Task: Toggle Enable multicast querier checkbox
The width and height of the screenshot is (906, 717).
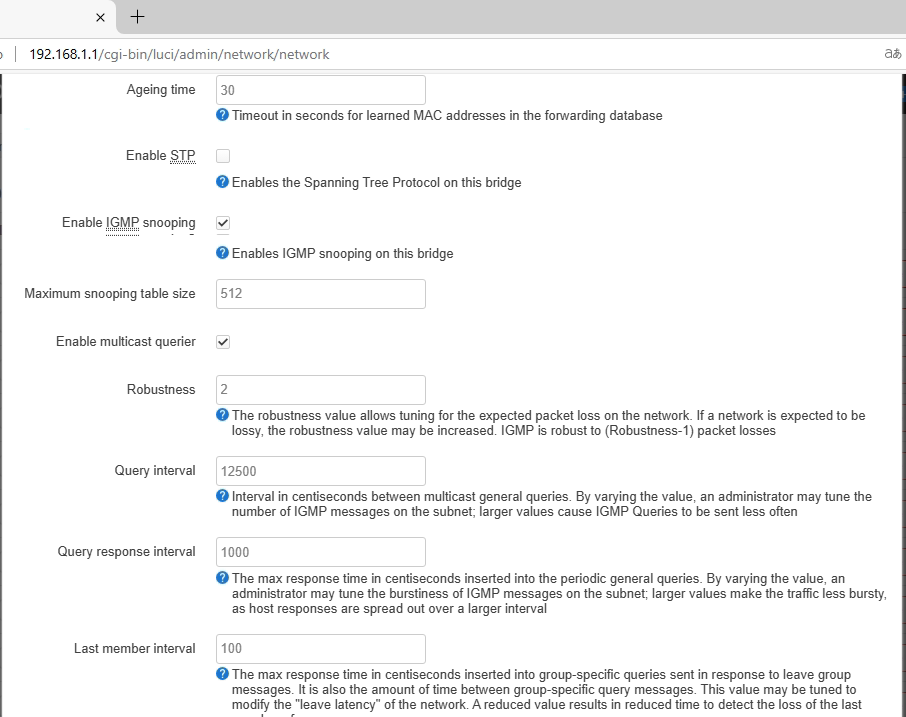Action: [x=223, y=341]
